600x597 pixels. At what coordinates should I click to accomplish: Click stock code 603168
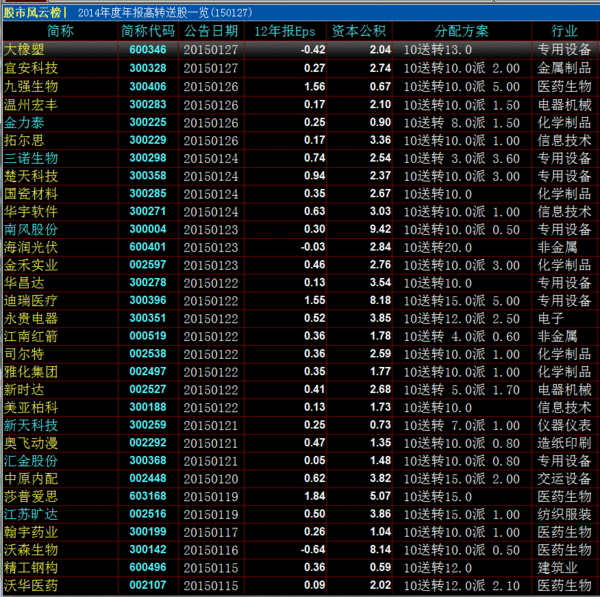[148, 496]
